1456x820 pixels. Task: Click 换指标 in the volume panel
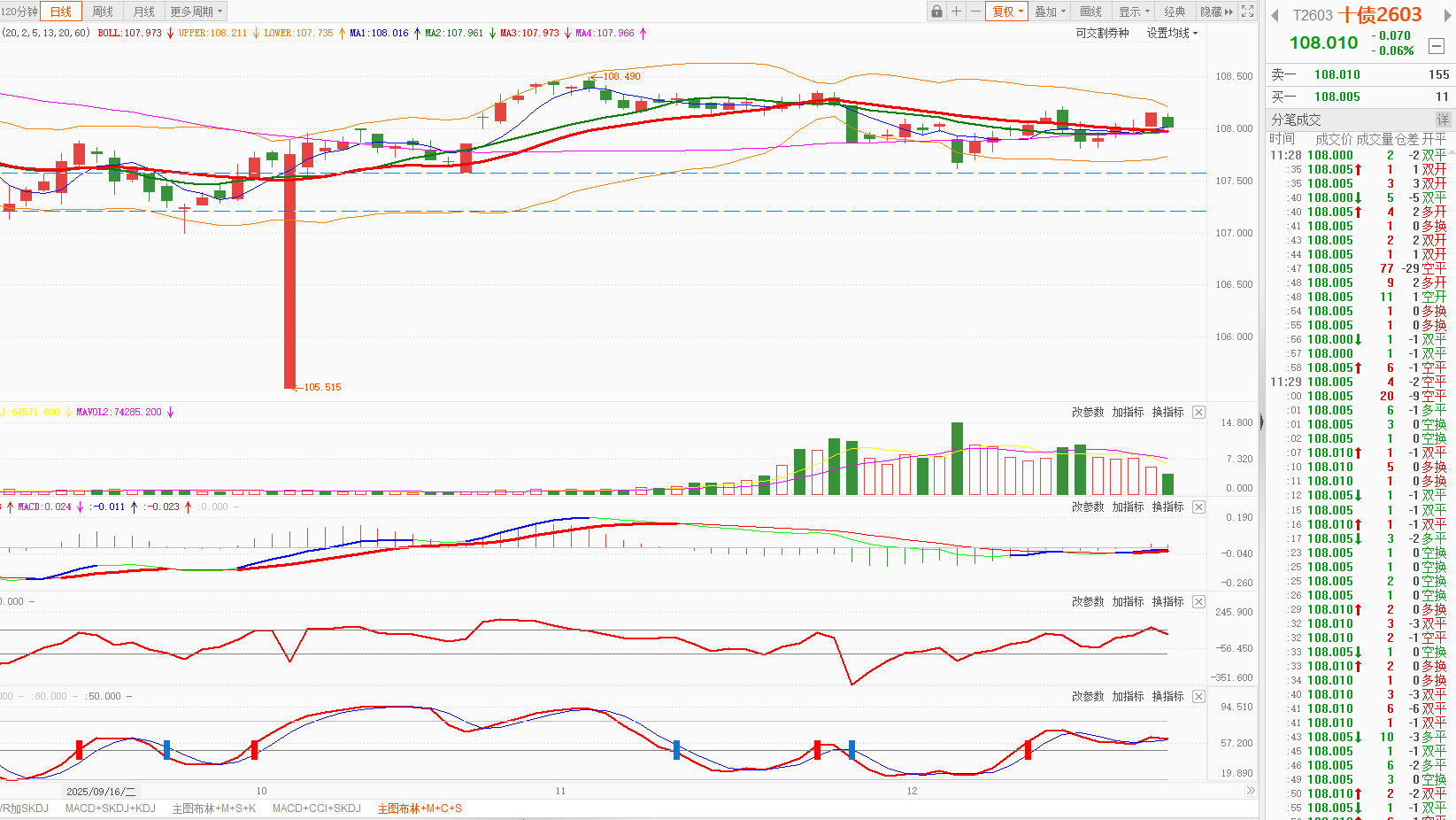tap(1167, 412)
